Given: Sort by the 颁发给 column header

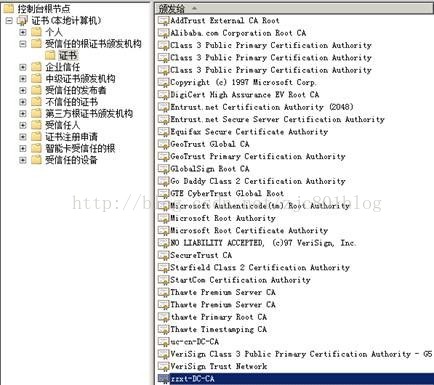Looking at the screenshot, I should pos(294,8).
